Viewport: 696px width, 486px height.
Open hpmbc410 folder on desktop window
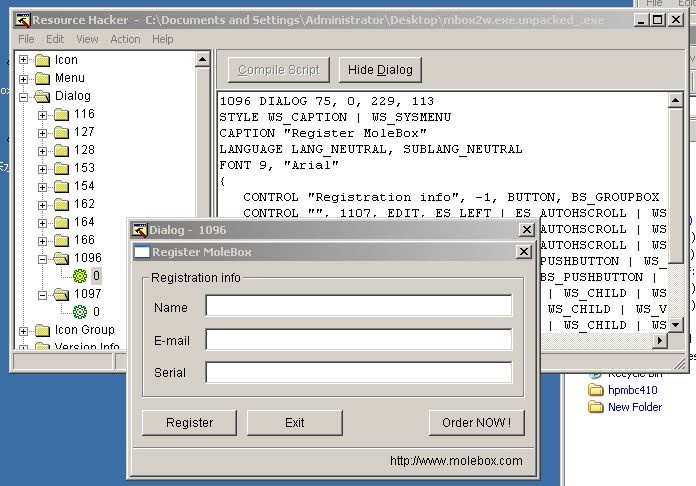tap(633, 390)
